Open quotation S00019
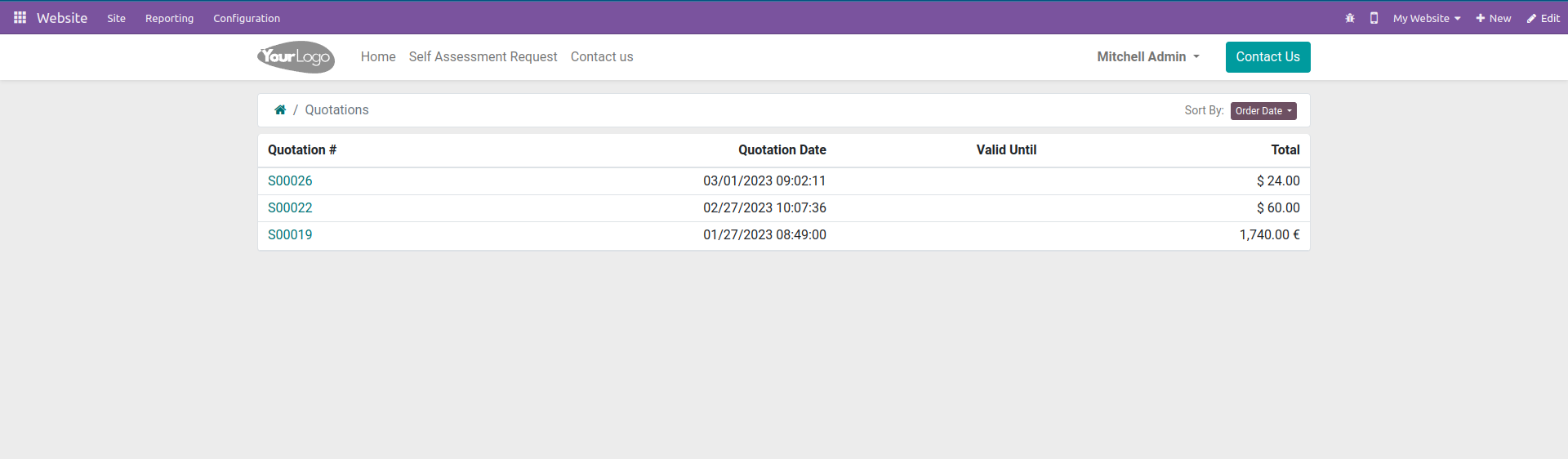The width and height of the screenshot is (1568, 459). coord(290,235)
